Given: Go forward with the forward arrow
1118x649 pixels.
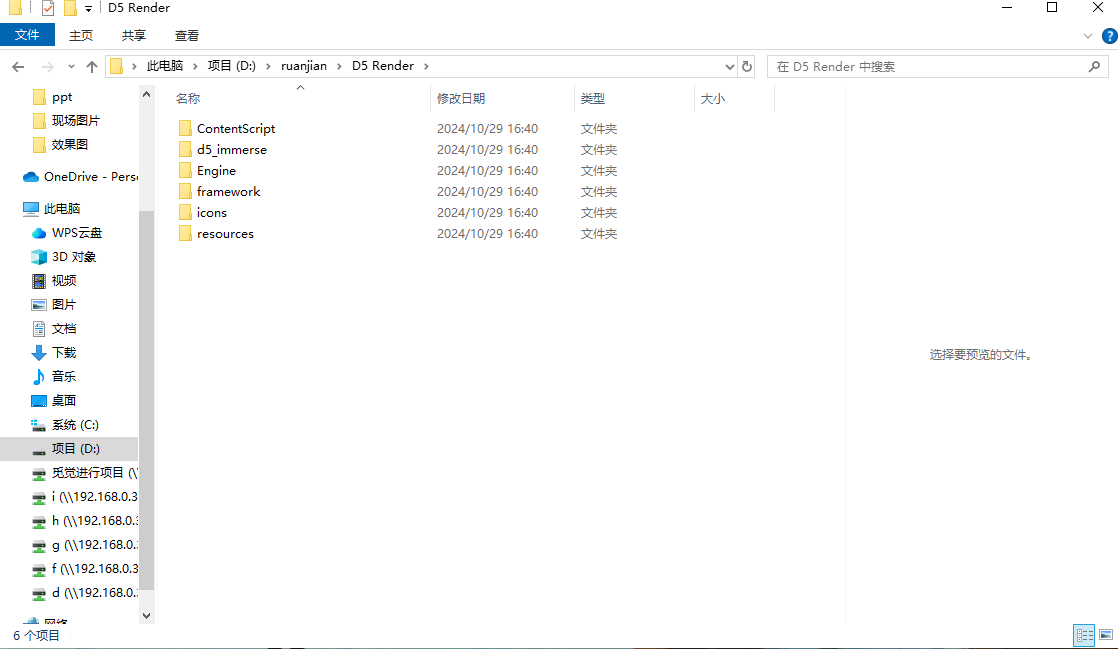Looking at the screenshot, I should click(48, 66).
